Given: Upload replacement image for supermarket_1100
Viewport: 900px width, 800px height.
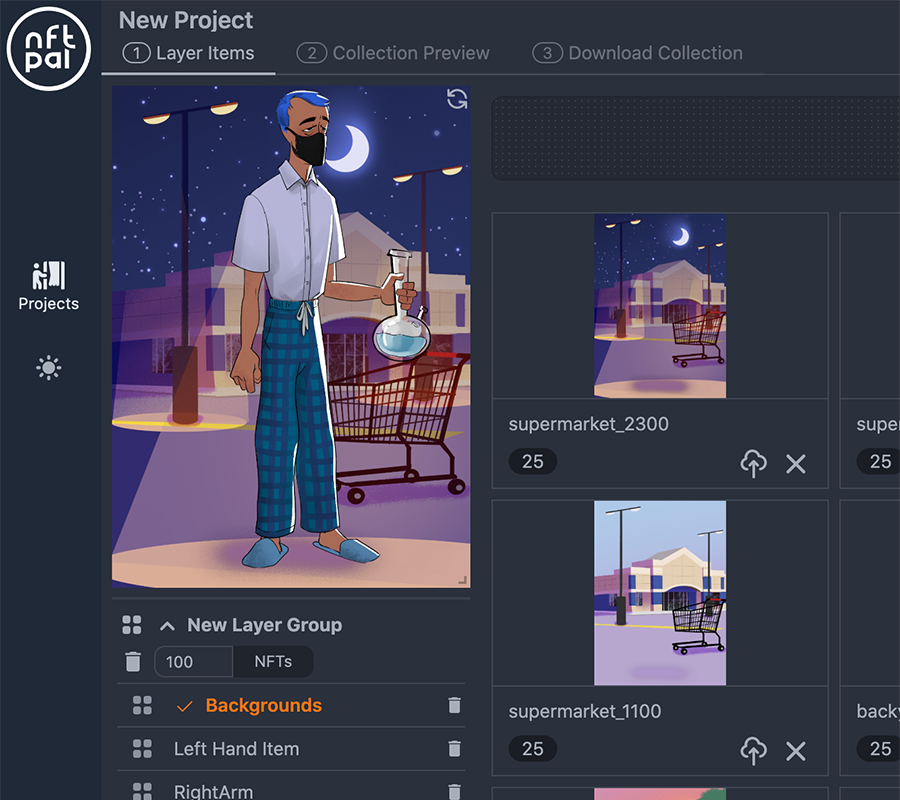Looking at the screenshot, I should tap(753, 751).
